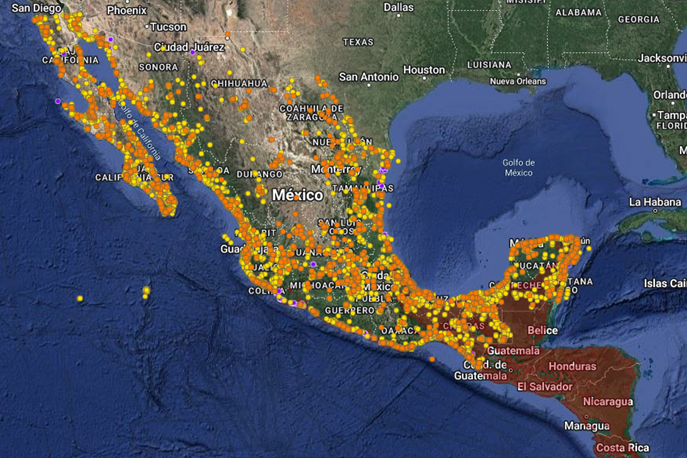Select the Nicaragua country label
The image size is (687, 458).
point(608,401)
